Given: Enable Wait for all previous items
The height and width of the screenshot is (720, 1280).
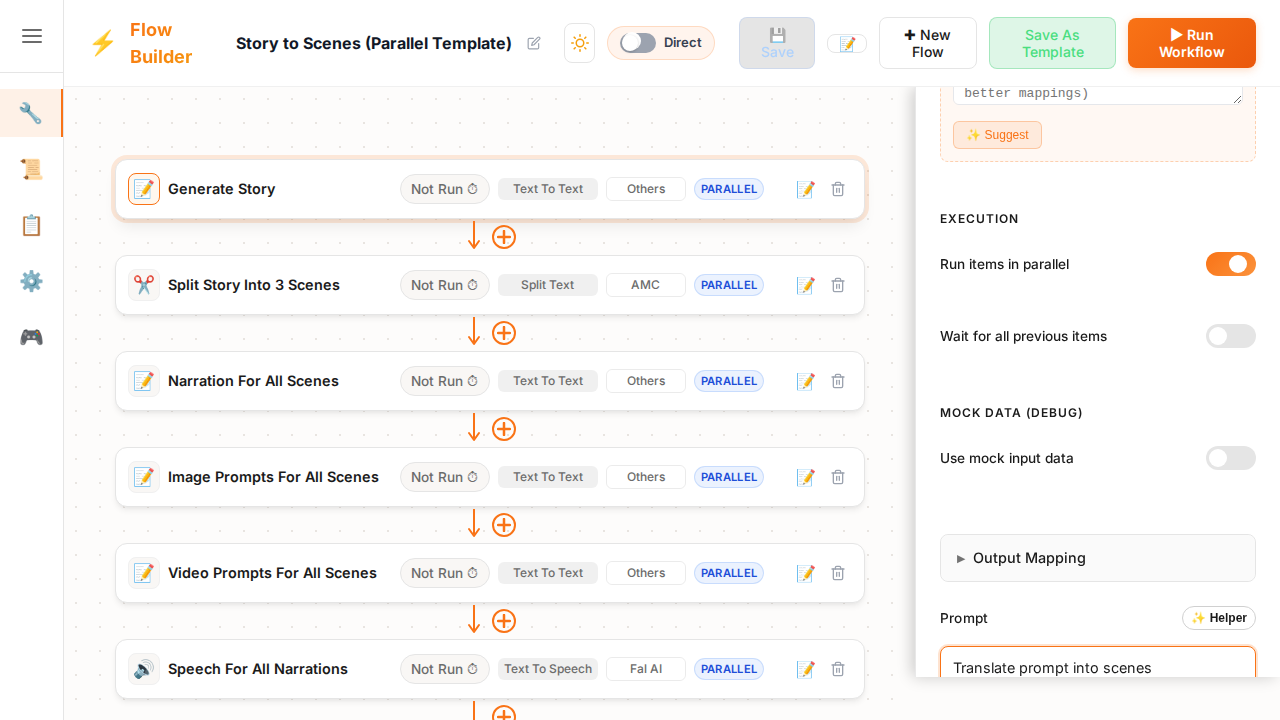Looking at the screenshot, I should click(x=1230, y=336).
